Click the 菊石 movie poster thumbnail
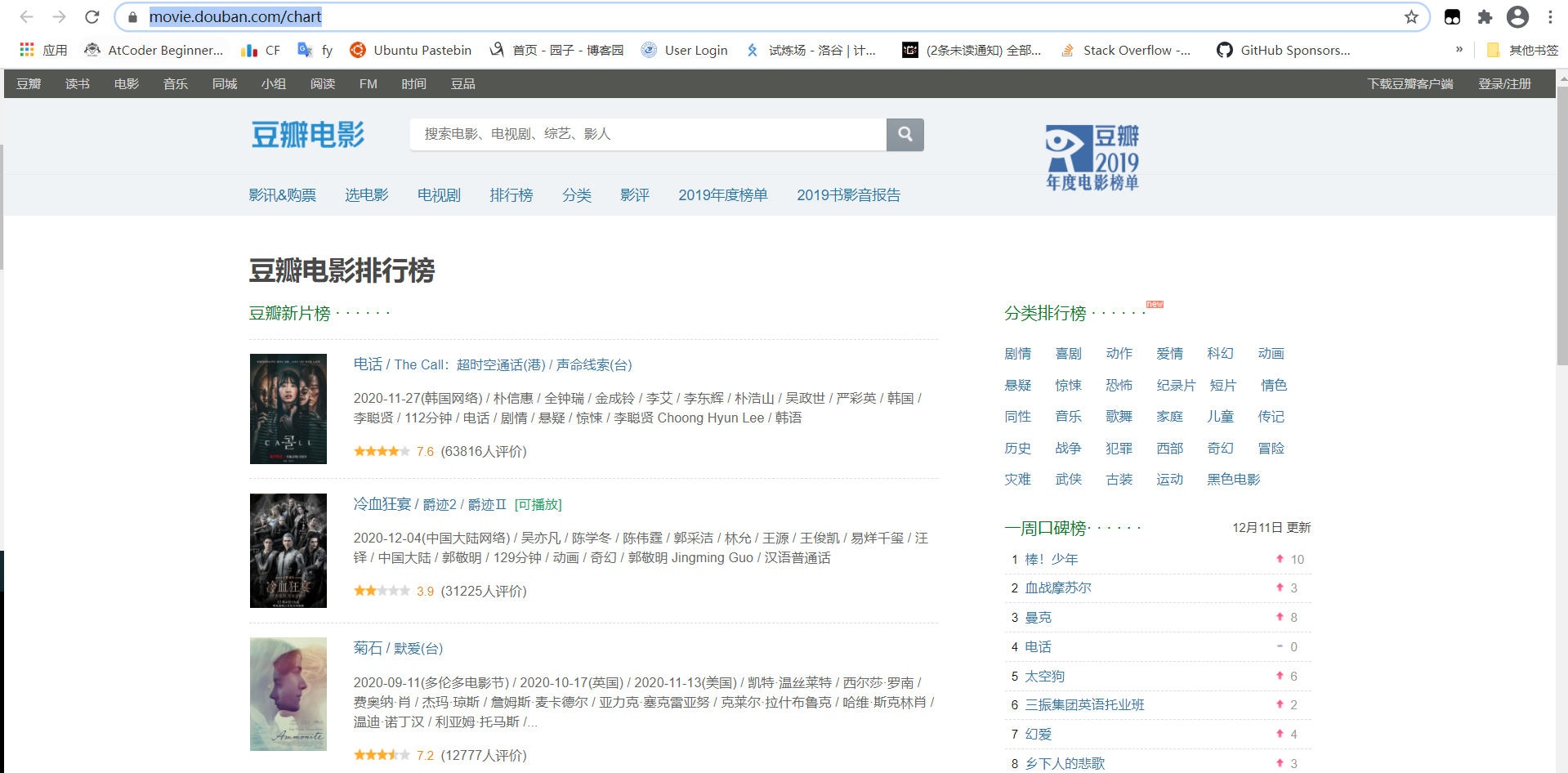 coord(288,694)
